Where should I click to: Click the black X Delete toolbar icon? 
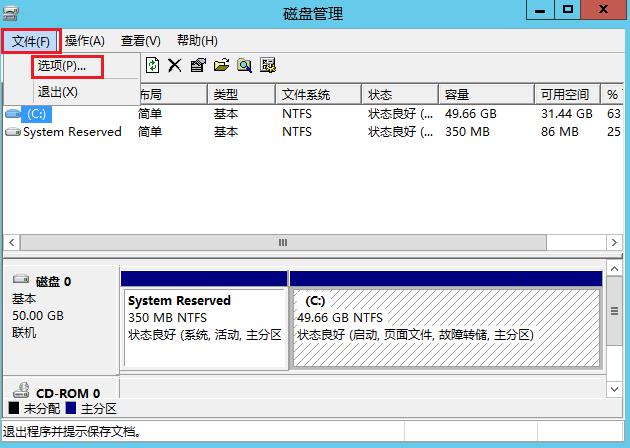175,65
